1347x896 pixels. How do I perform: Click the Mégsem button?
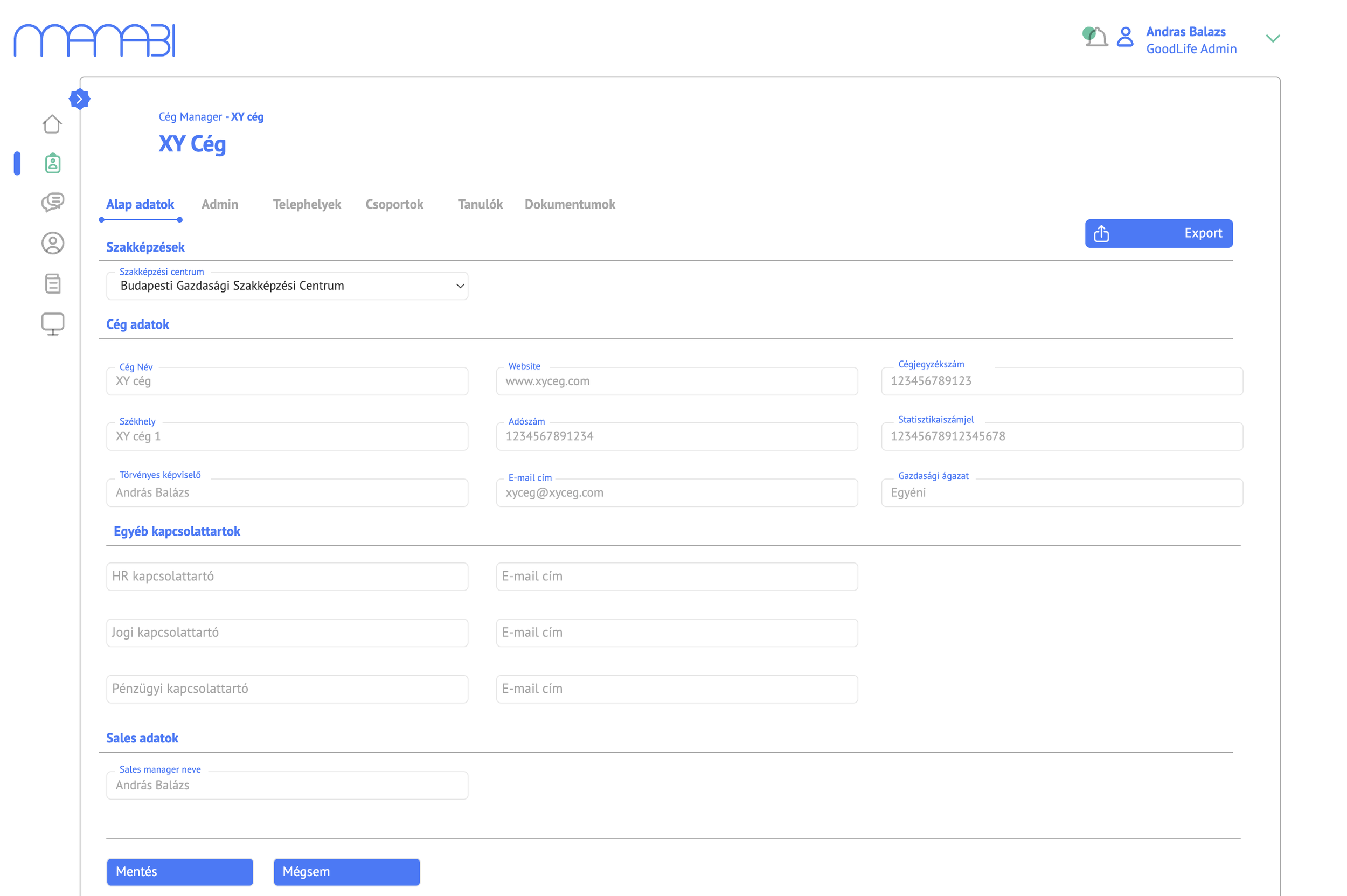coord(346,871)
